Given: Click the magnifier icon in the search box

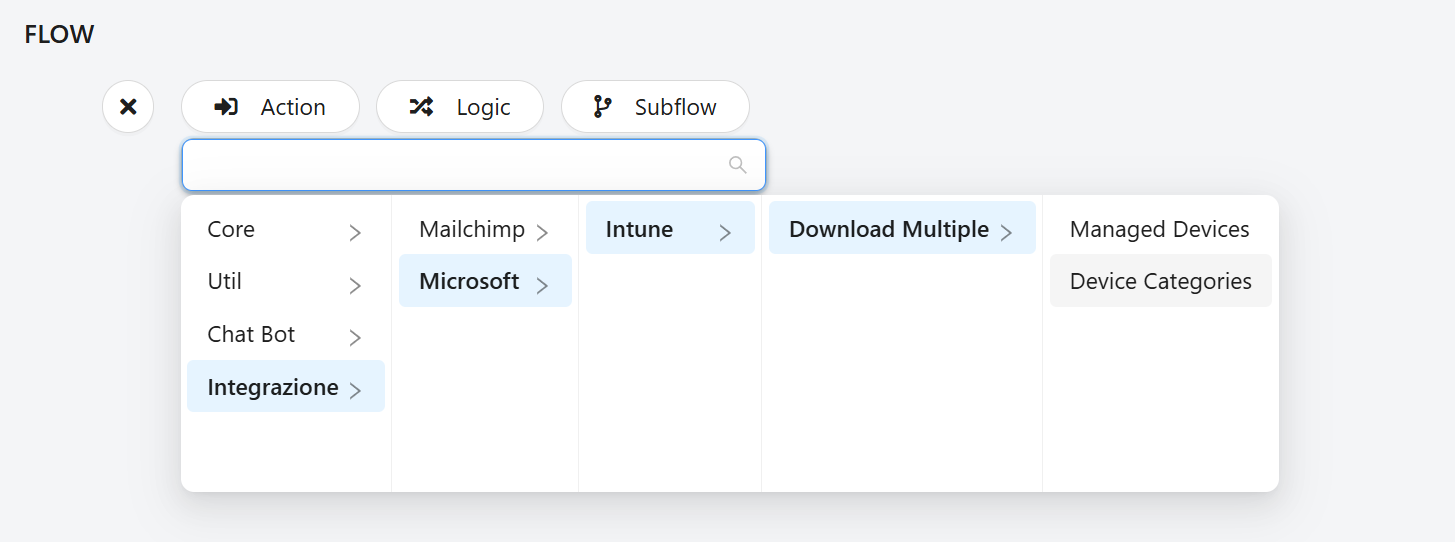Looking at the screenshot, I should coord(738,165).
